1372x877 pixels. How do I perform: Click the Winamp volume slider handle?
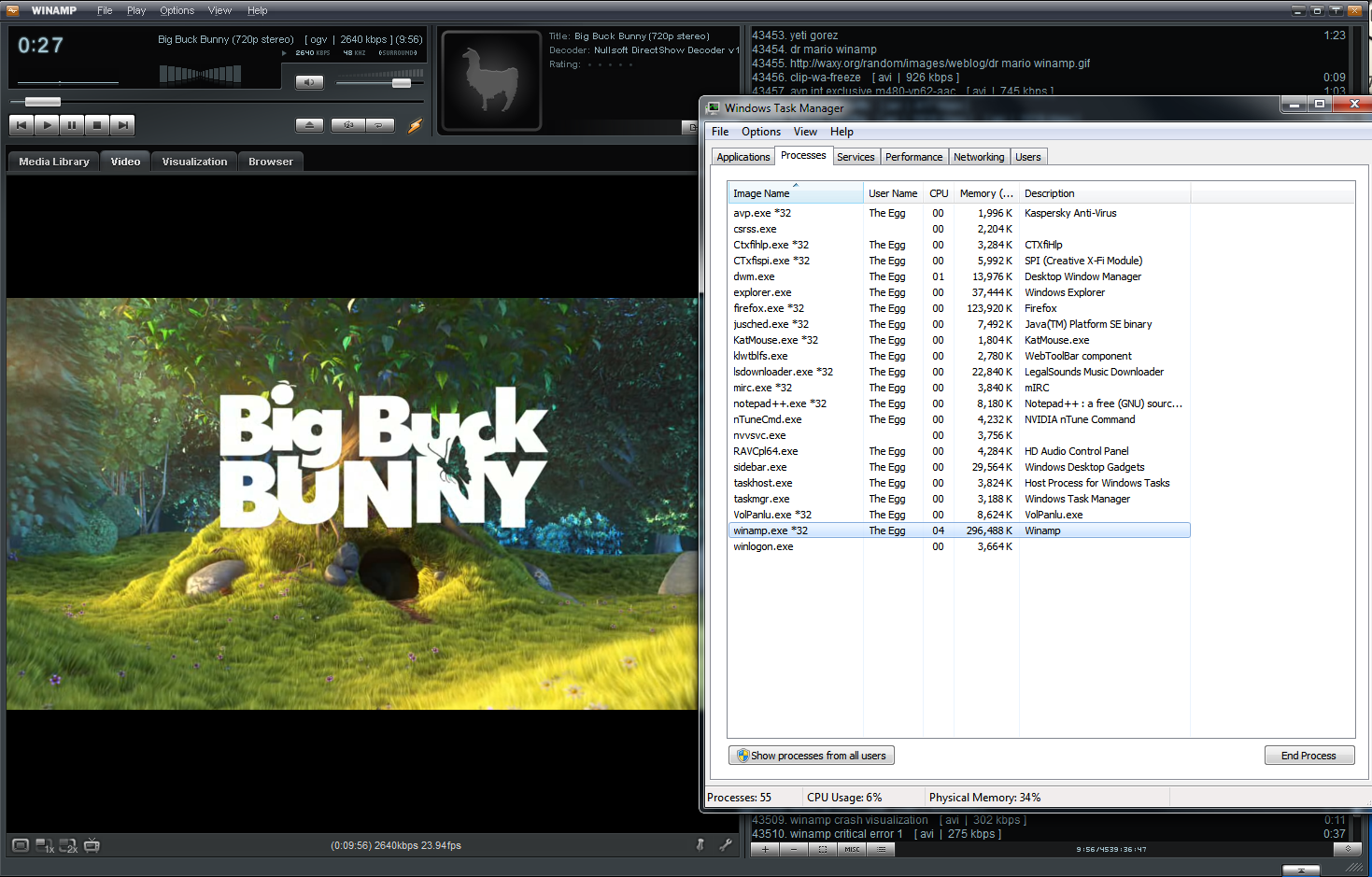point(402,83)
